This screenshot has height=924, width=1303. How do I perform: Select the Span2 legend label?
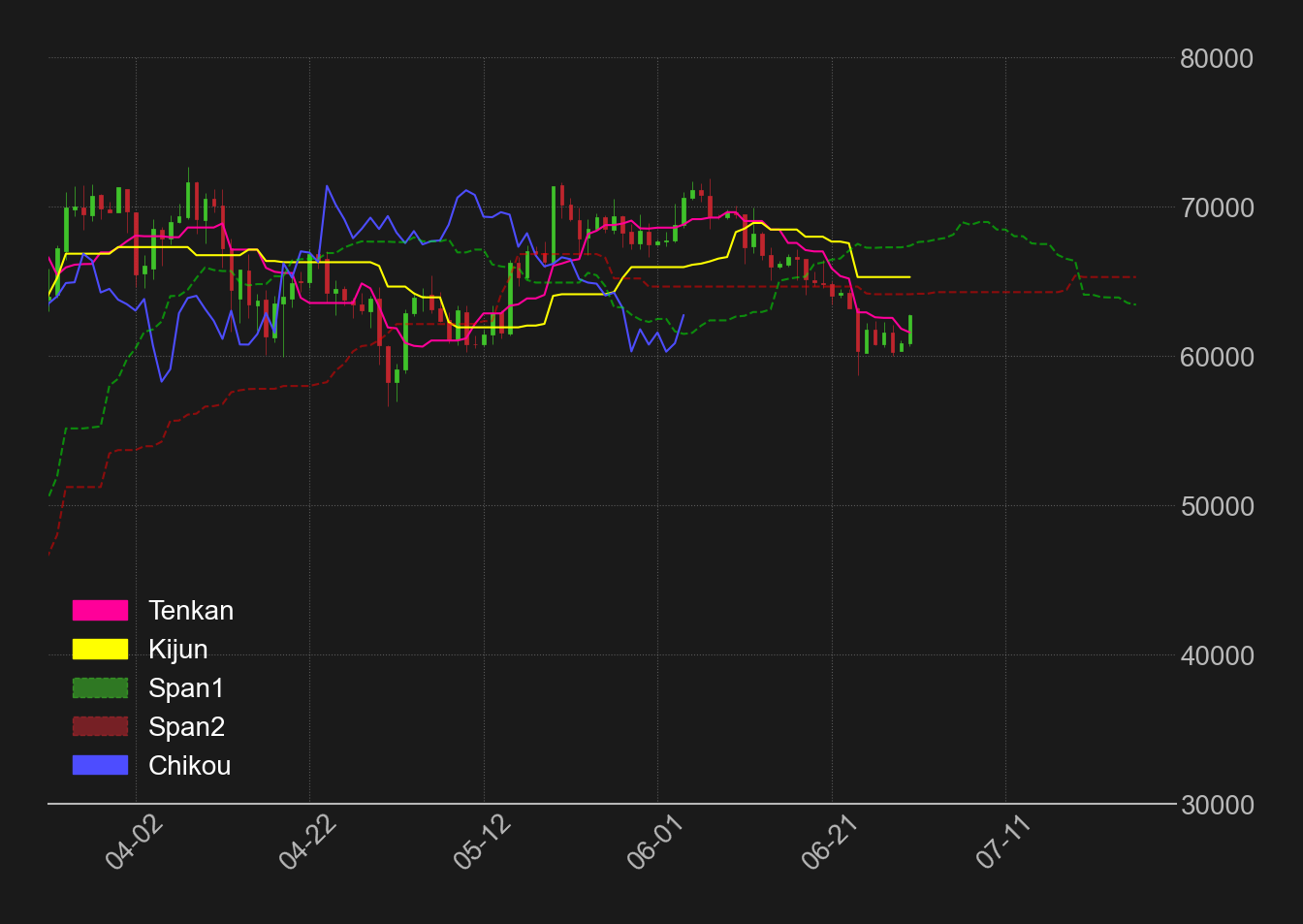tap(186, 726)
